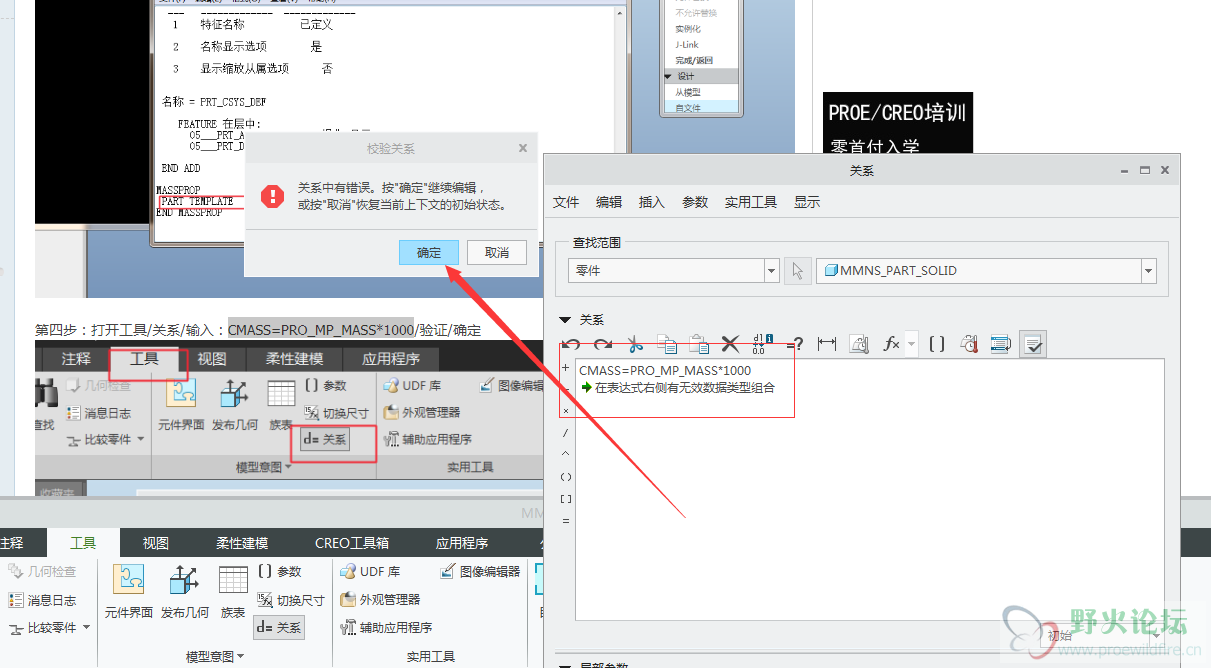
Task: Insert equals = operator from side strip
Action: (x=566, y=520)
